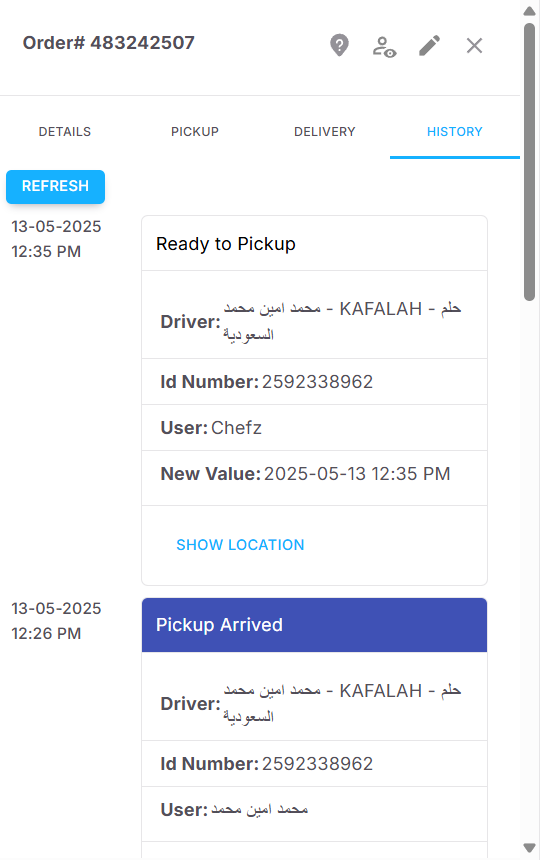
Task: Click the vertical scrollbar thumb
Action: pos(529,162)
